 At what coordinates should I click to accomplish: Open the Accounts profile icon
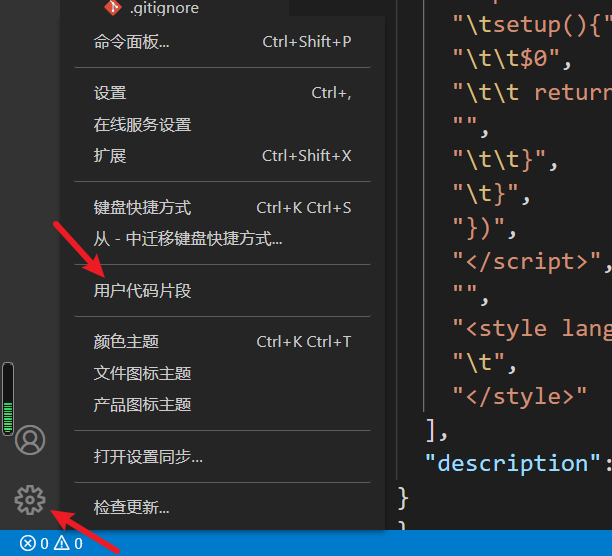point(30,440)
